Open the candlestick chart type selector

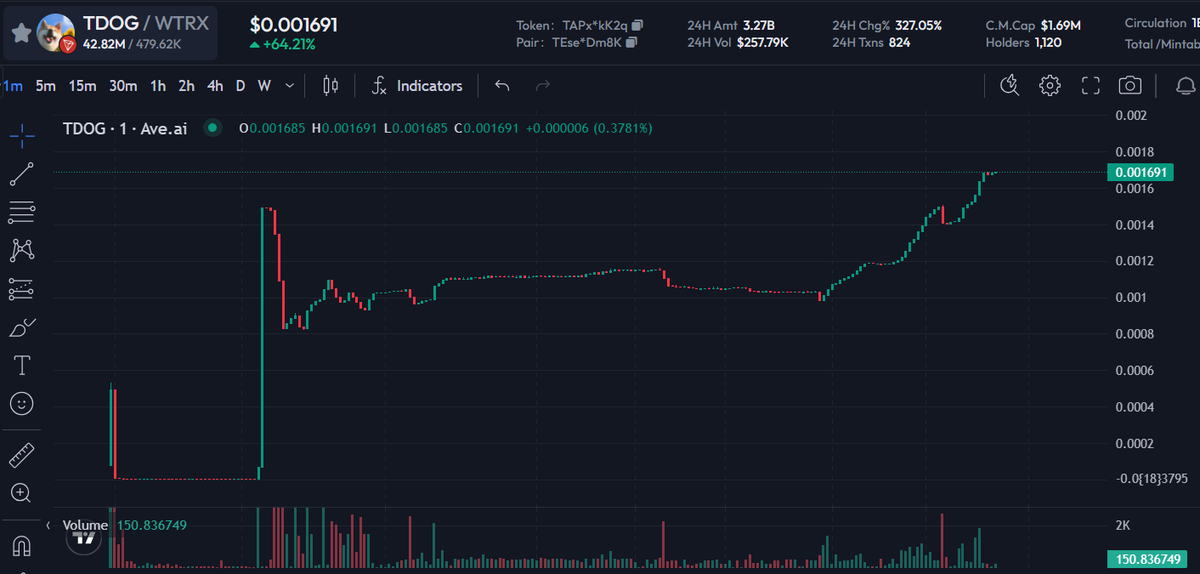click(x=331, y=86)
